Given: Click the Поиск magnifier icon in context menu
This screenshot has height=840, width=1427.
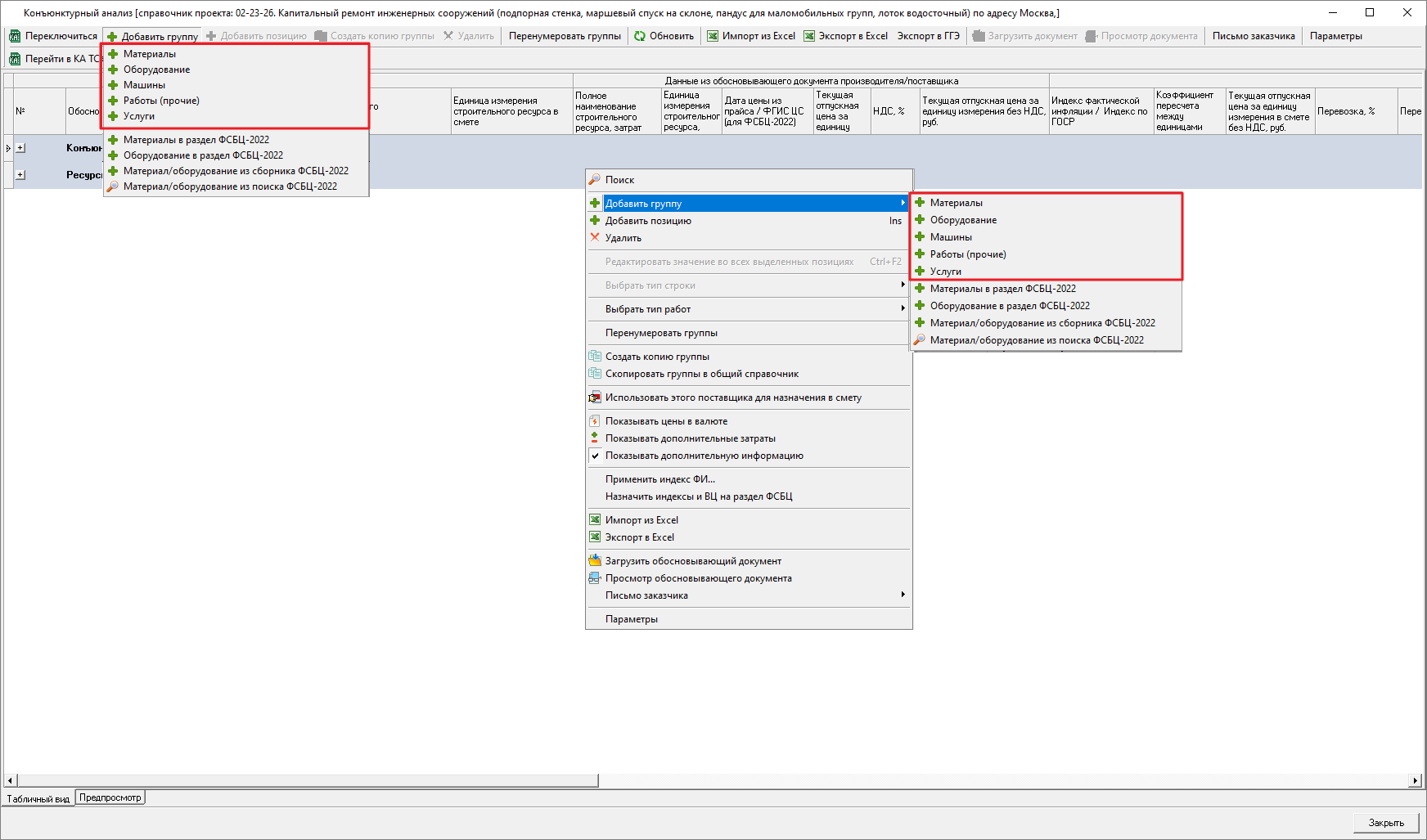Looking at the screenshot, I should click(x=595, y=180).
